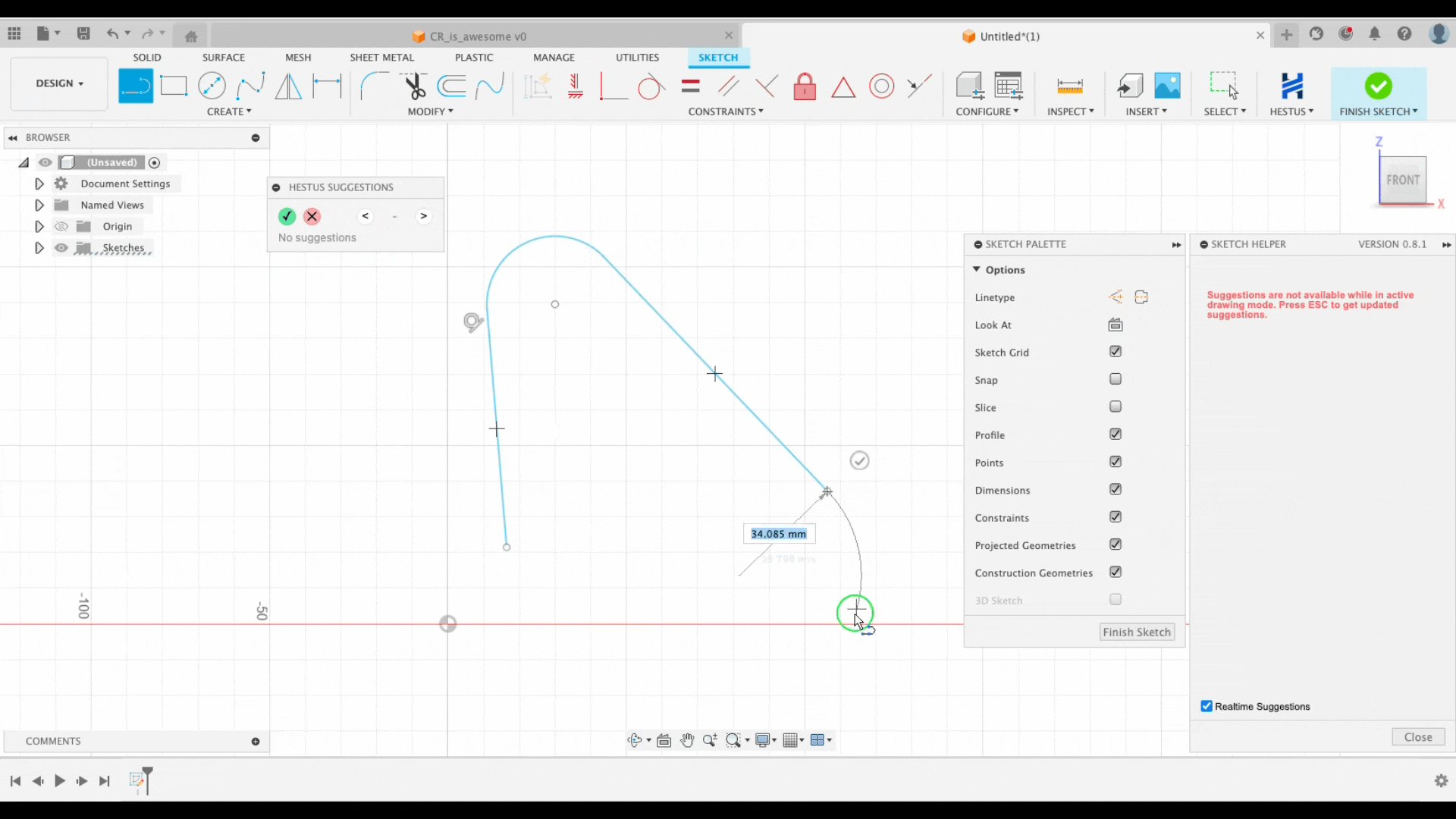The image size is (1456, 819).
Task: Expand Document Settings in browser
Action: [x=39, y=184]
